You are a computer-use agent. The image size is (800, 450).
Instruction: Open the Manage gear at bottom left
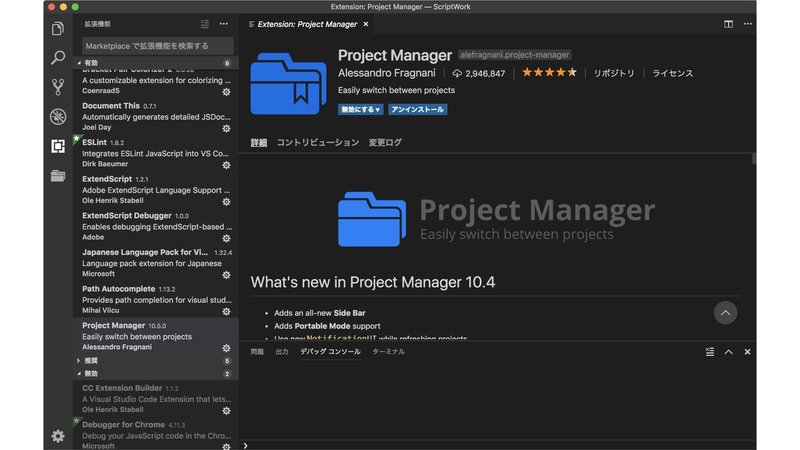58,436
